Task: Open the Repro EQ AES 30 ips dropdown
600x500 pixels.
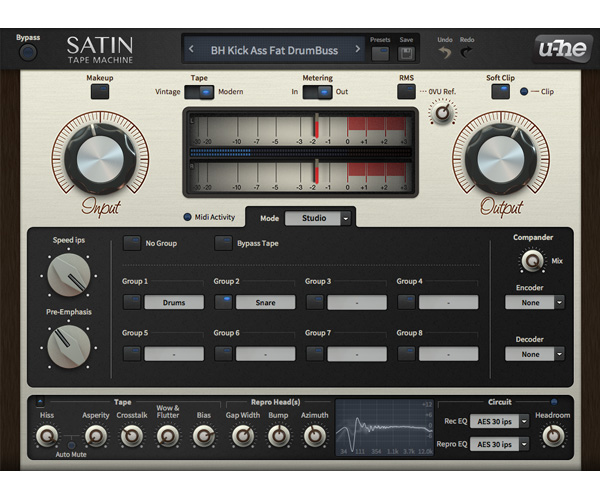Action: 499,445
